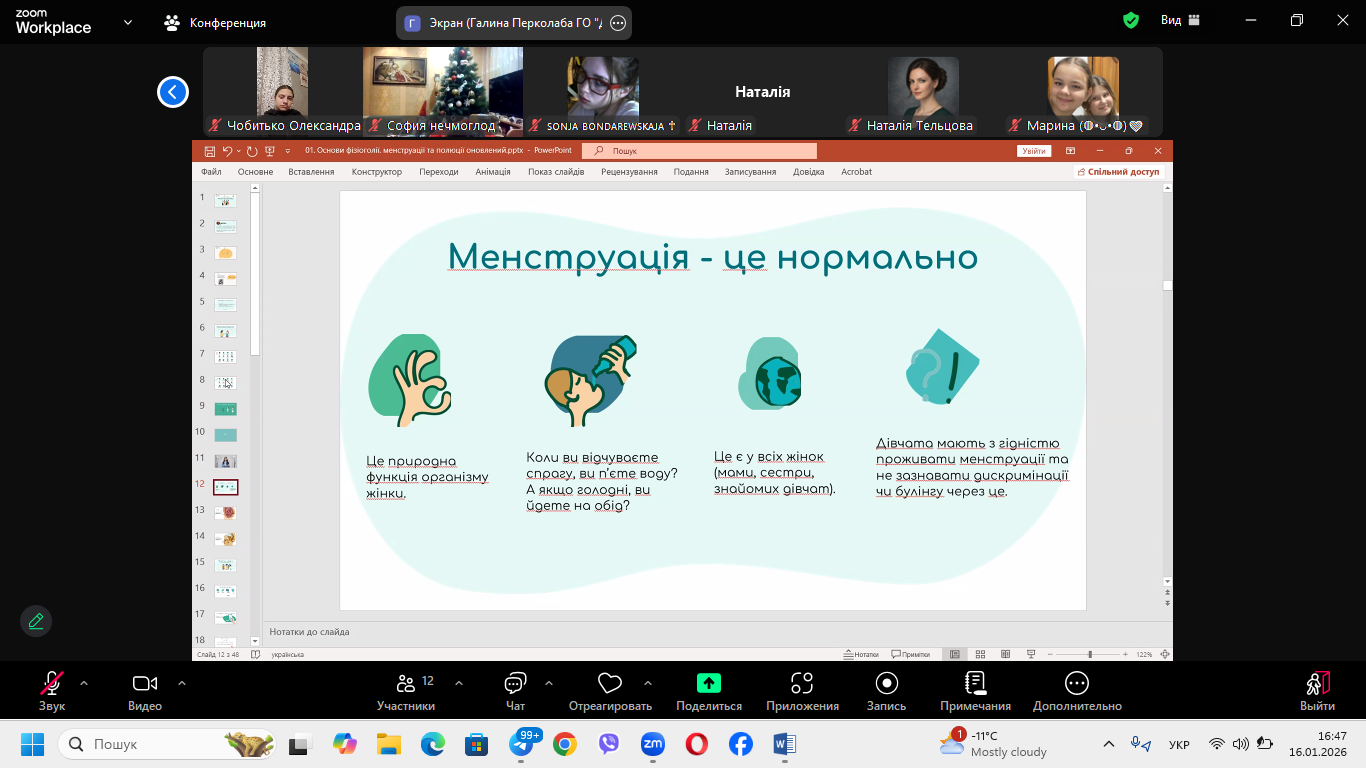1366x768 pixels.
Task: Open the Zoom Workplace dropdown chevron
Action: (x=128, y=22)
